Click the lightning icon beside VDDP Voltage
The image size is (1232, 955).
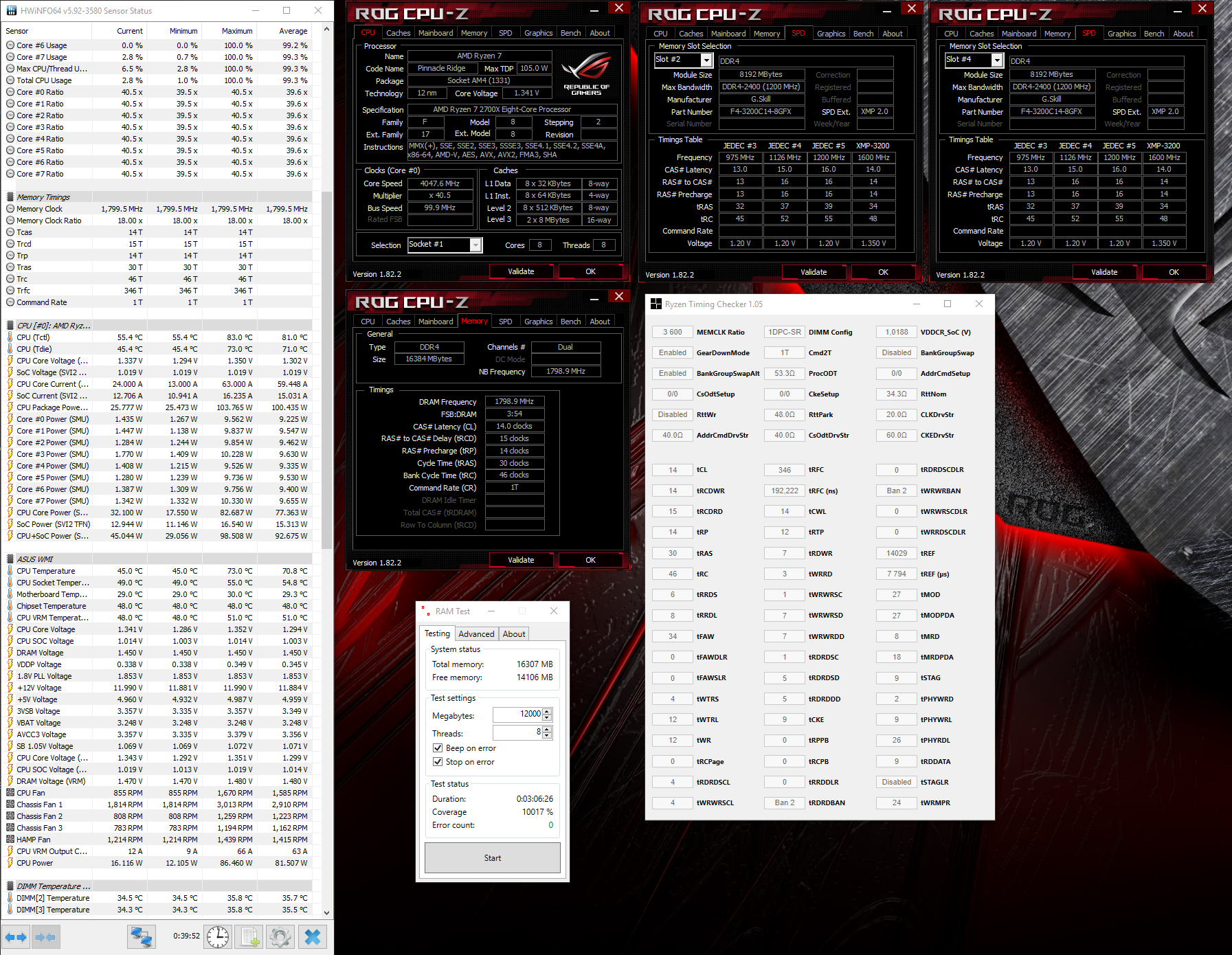pos(10,664)
